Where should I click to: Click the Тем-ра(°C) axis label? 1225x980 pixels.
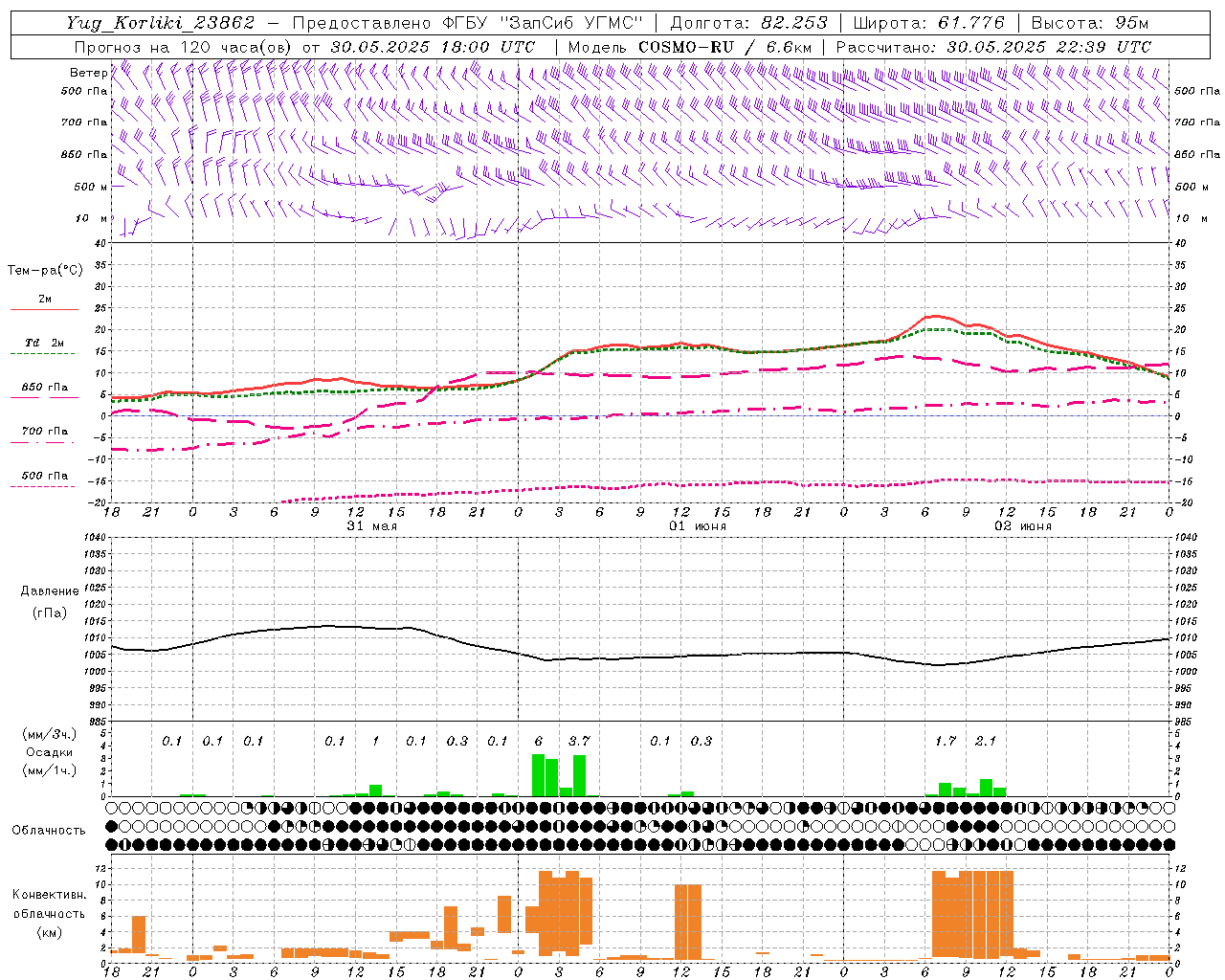click(45, 271)
